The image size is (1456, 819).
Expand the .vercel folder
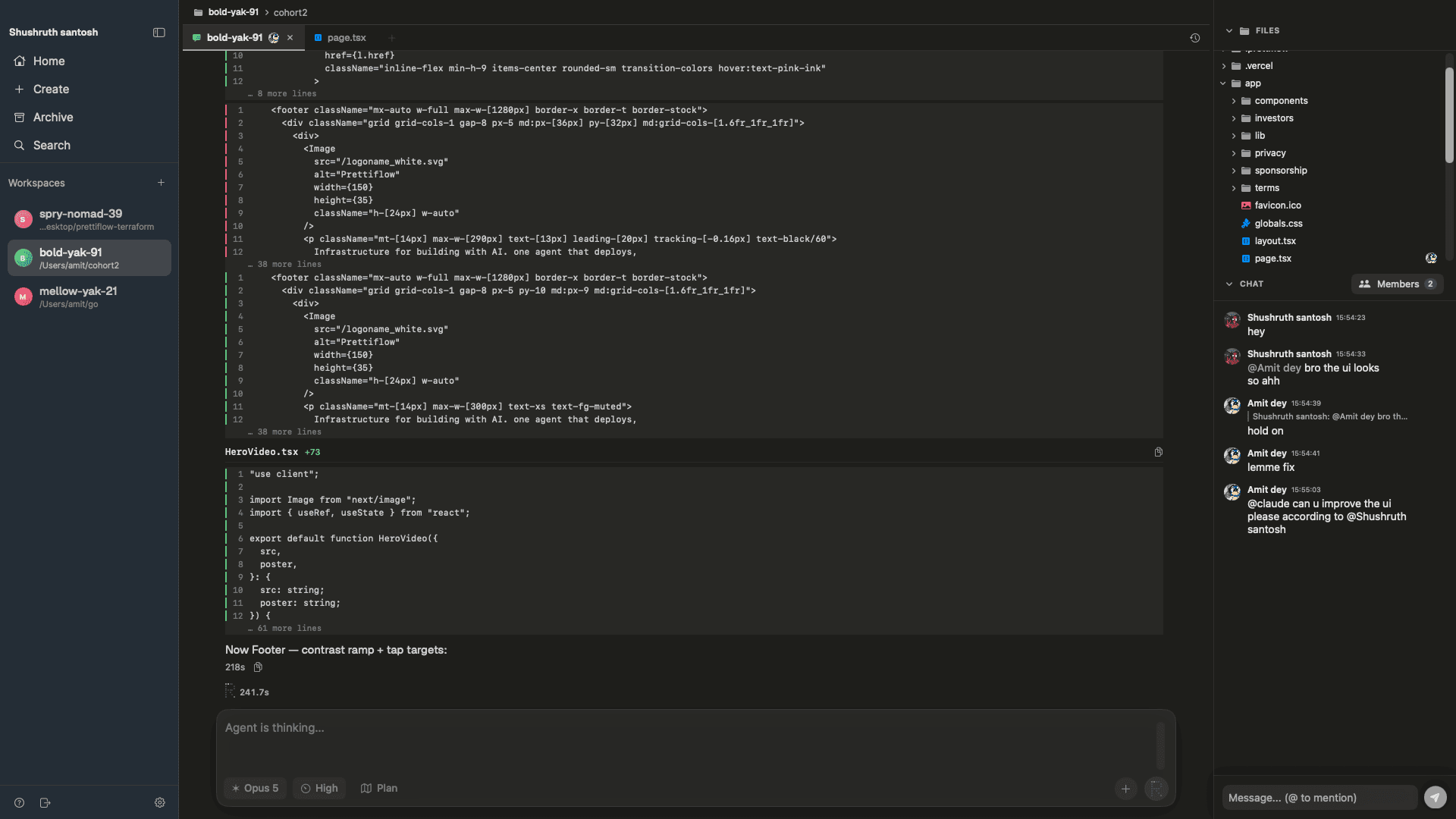1223,66
